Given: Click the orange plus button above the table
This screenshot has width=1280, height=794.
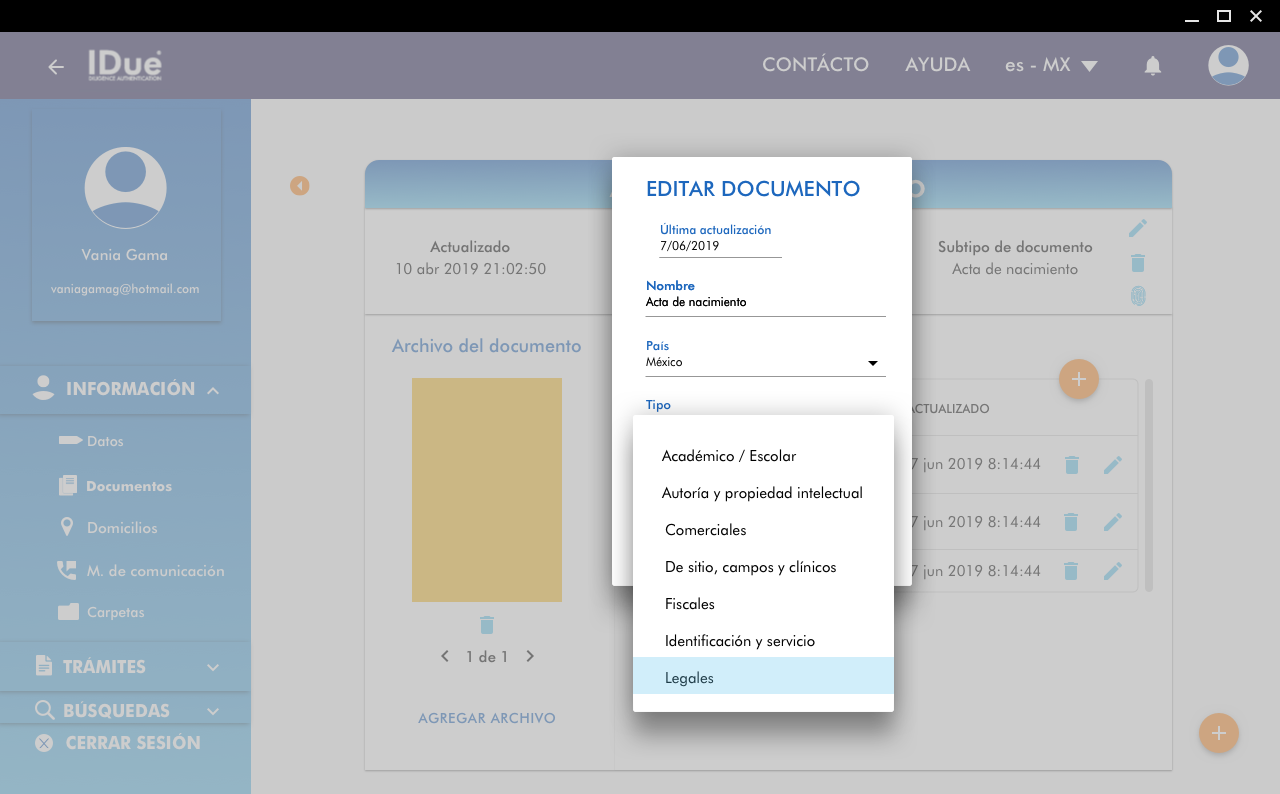Looking at the screenshot, I should click(1078, 379).
